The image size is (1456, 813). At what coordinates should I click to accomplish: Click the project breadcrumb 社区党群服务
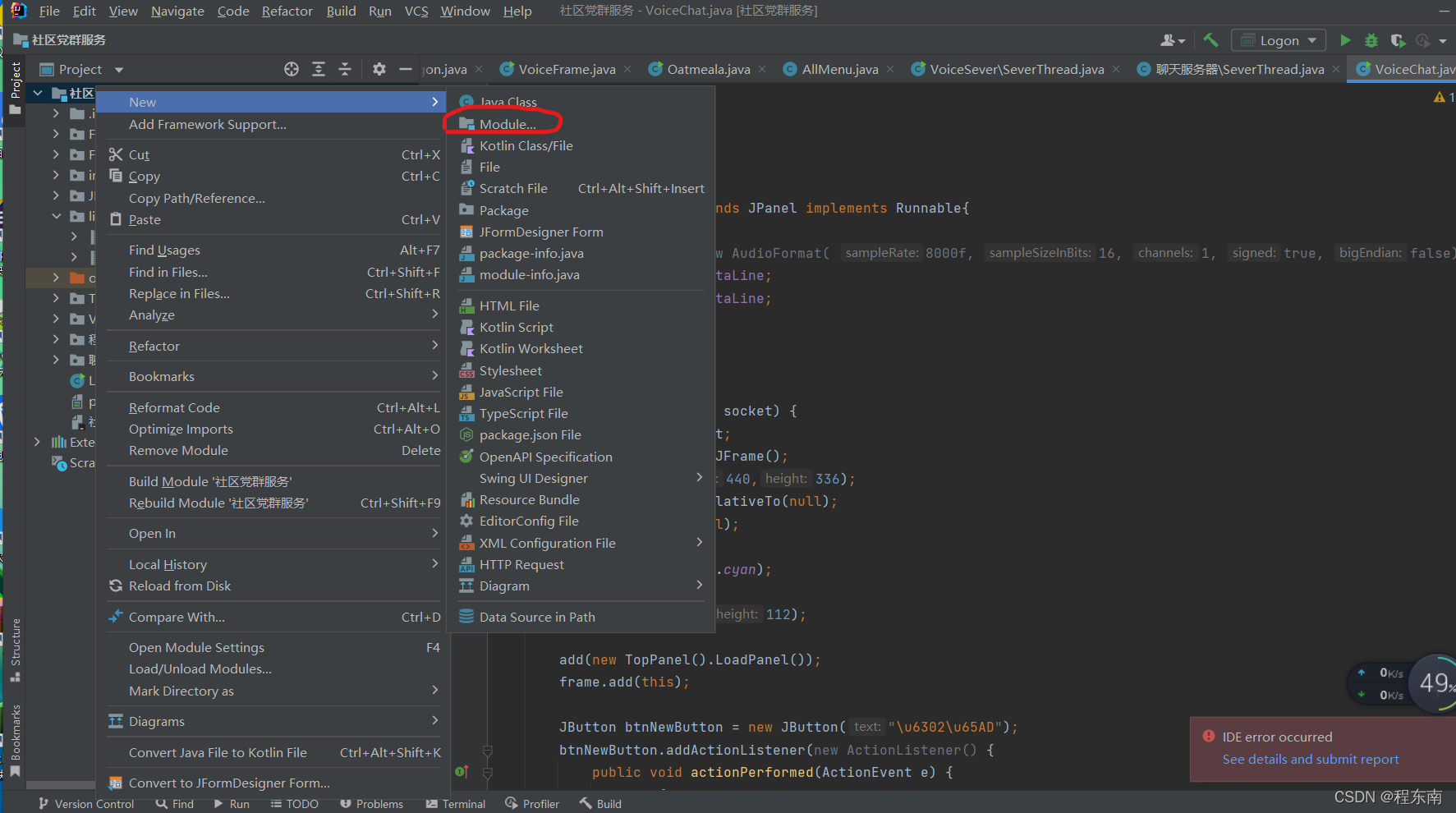point(60,40)
